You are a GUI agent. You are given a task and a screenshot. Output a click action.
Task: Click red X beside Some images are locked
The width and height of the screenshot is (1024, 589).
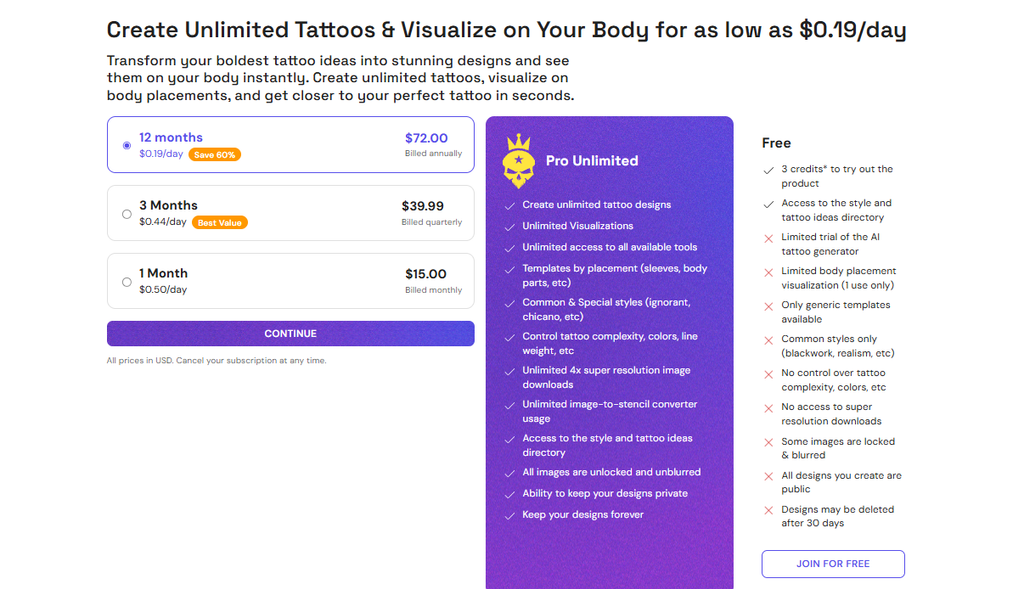[769, 443]
